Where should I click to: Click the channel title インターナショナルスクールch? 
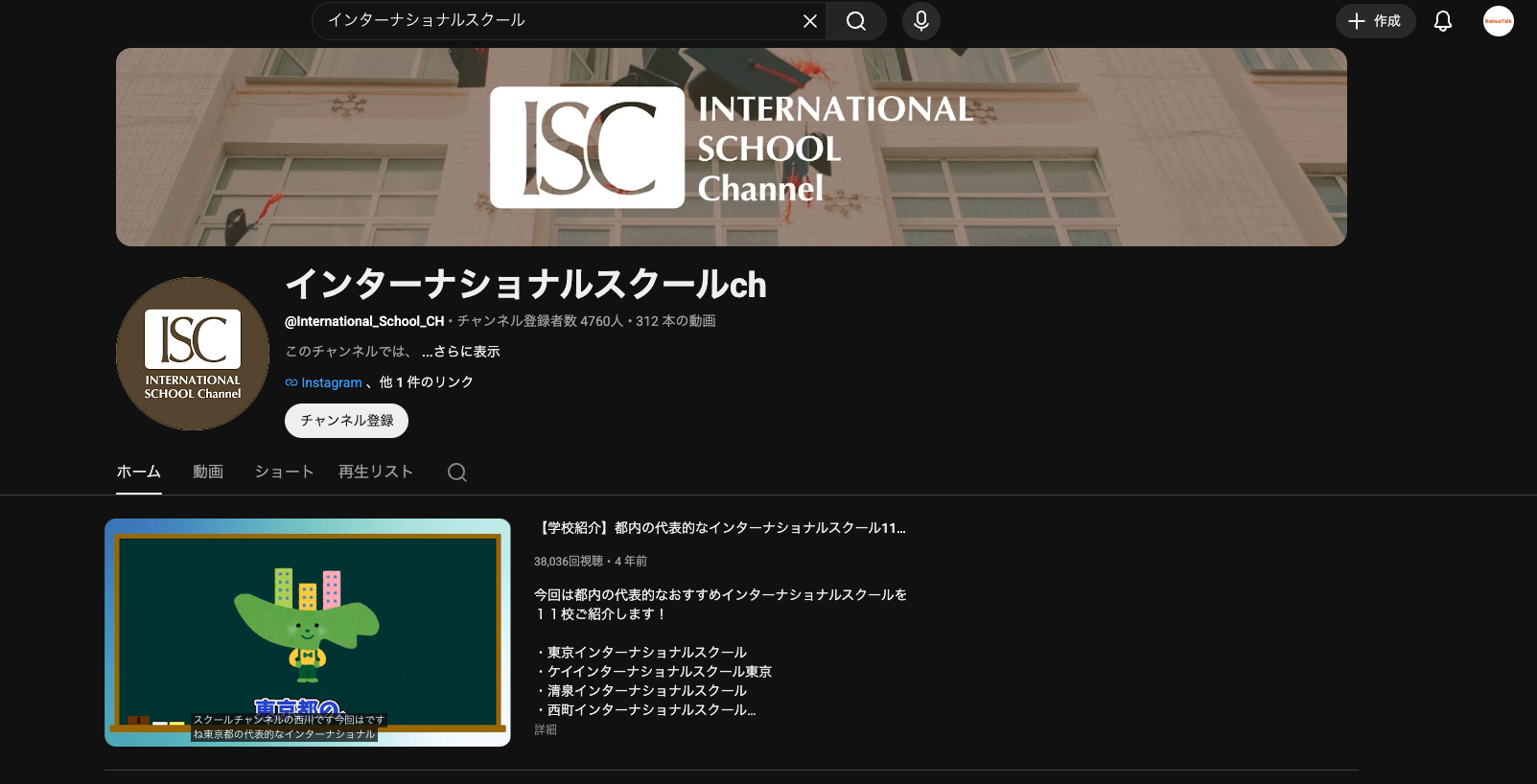(x=525, y=285)
